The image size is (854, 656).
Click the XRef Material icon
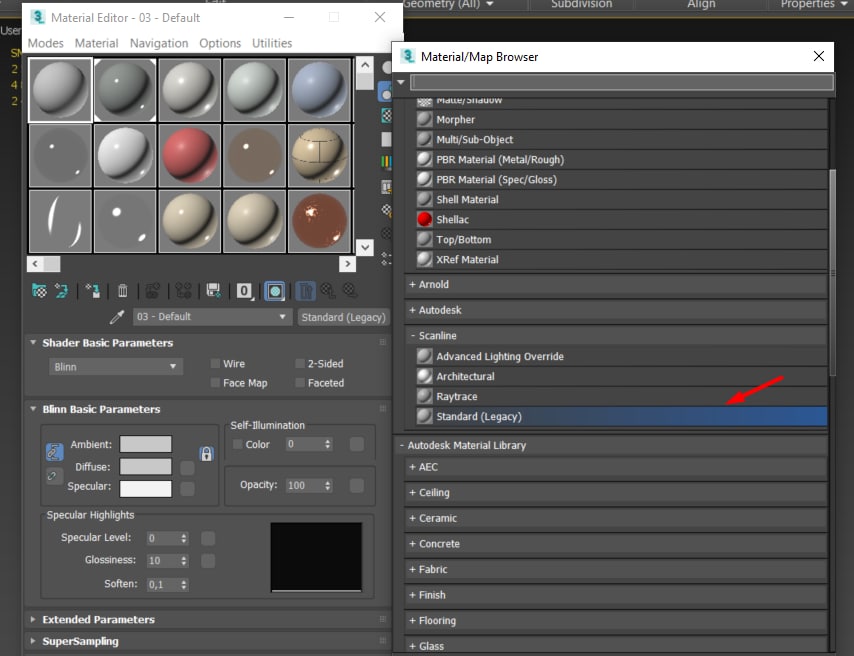point(424,259)
